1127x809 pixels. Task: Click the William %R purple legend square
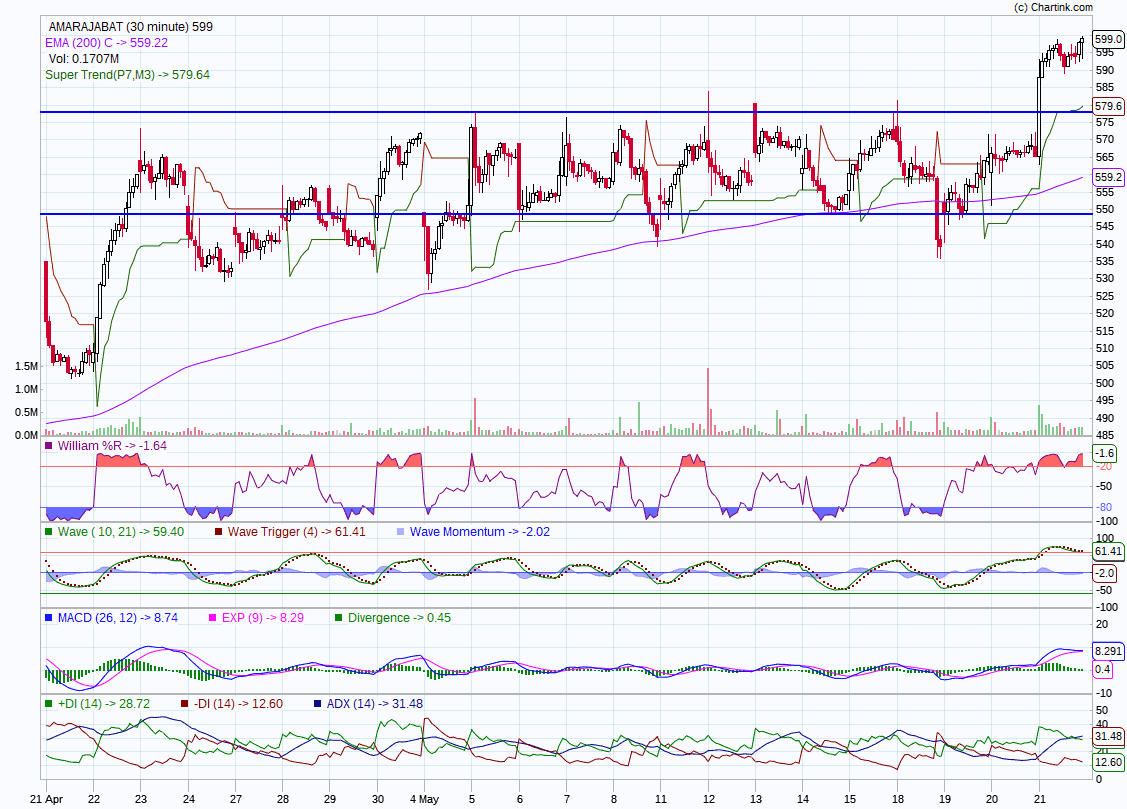(x=49, y=446)
